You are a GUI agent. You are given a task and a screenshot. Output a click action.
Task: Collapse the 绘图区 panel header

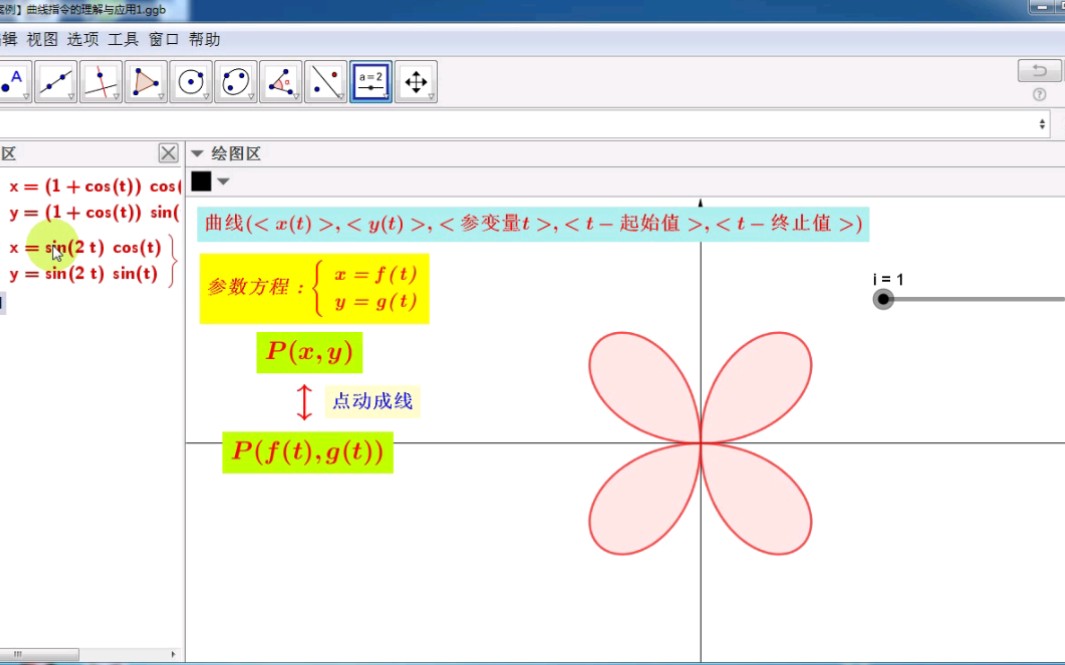click(197, 153)
